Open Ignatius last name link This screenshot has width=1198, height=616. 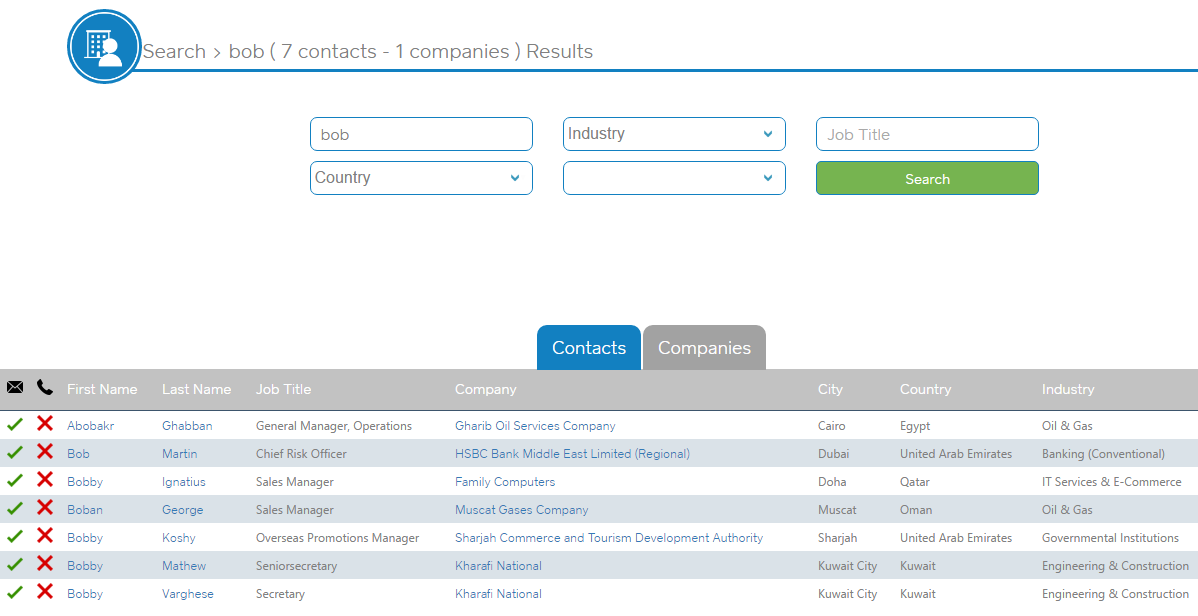coord(183,482)
